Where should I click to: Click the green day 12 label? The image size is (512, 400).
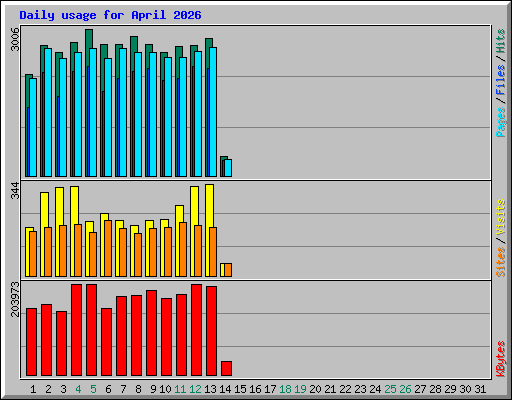click(x=195, y=389)
